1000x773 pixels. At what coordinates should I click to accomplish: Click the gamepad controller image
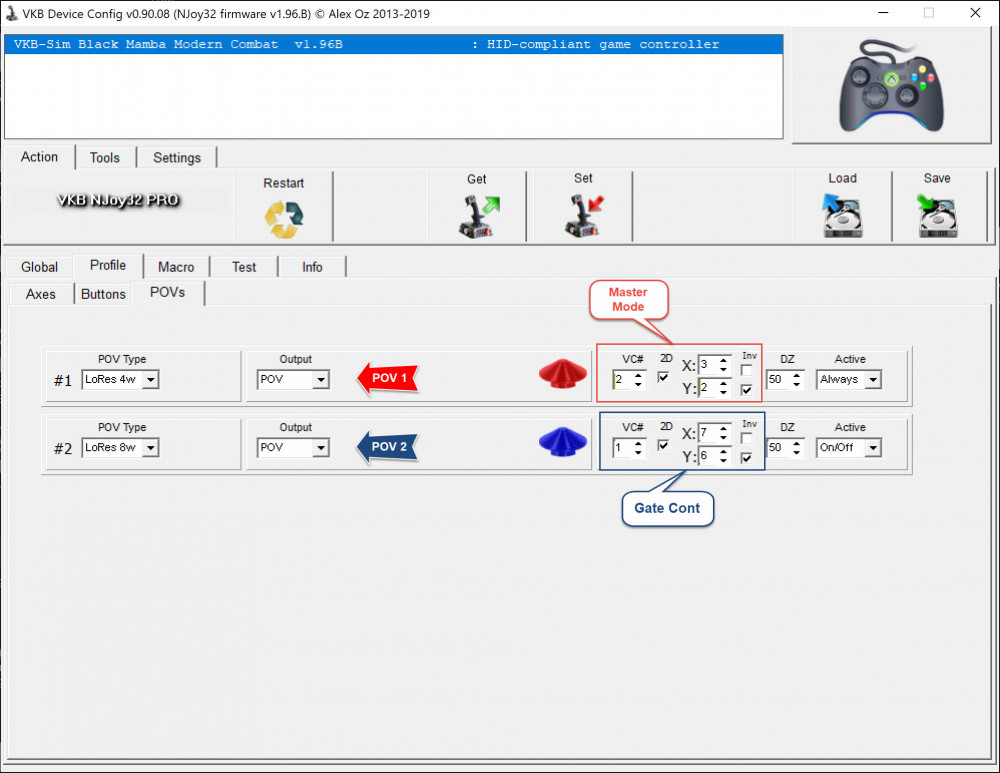point(891,85)
